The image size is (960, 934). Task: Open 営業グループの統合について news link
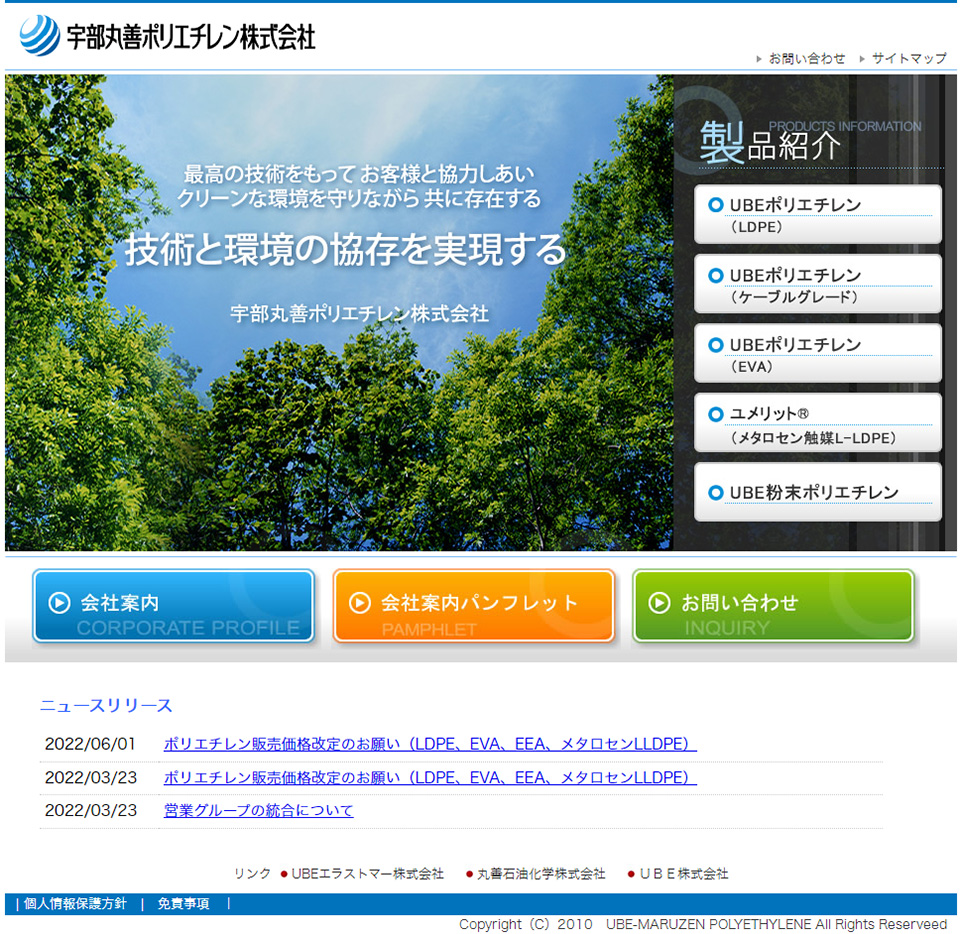(x=258, y=810)
